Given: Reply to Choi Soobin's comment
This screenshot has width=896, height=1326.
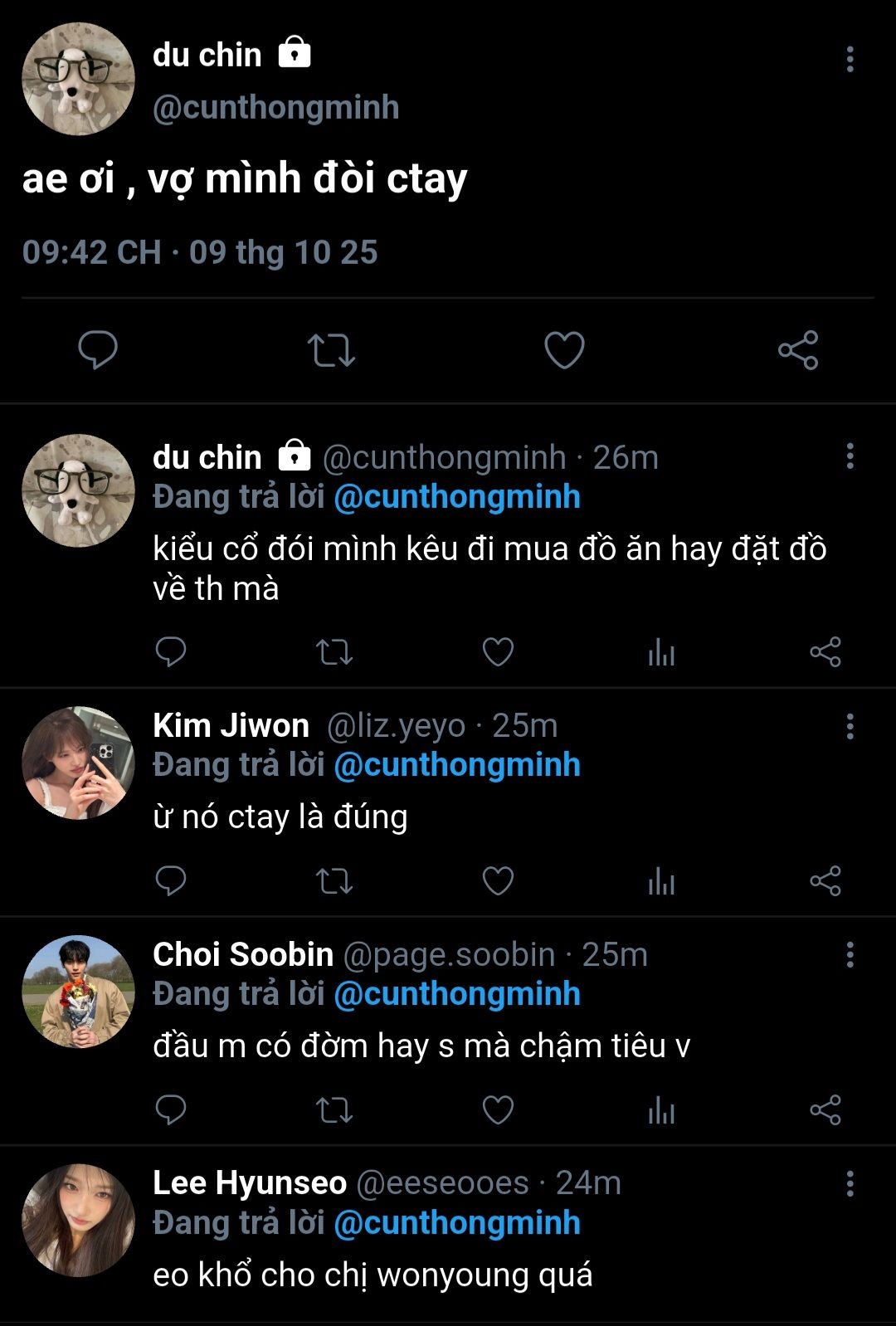Looking at the screenshot, I should [x=171, y=1109].
